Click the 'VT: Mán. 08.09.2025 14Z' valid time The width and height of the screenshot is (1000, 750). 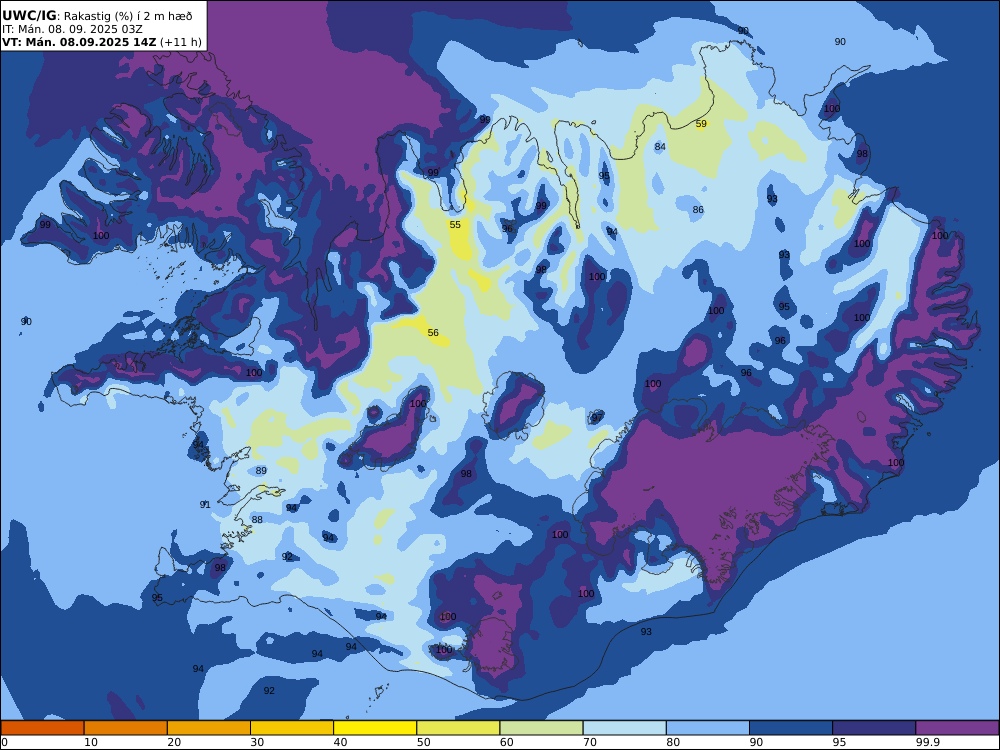79,42
